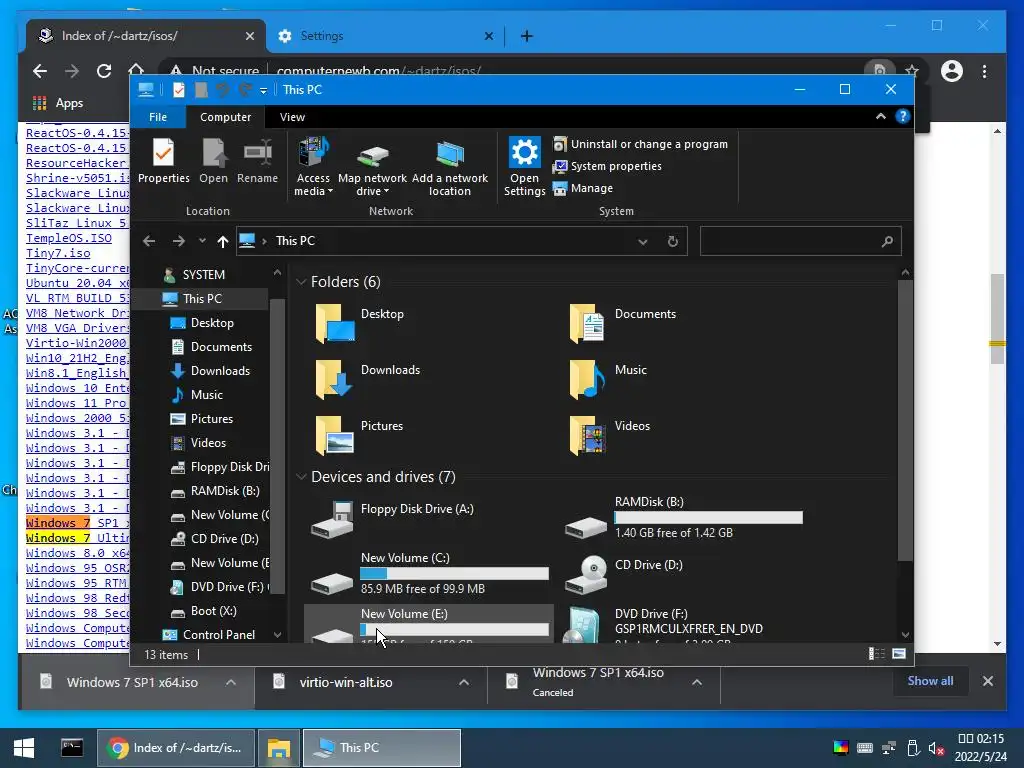Open the File ribbon tab
The width and height of the screenshot is (1024, 768).
tap(158, 117)
